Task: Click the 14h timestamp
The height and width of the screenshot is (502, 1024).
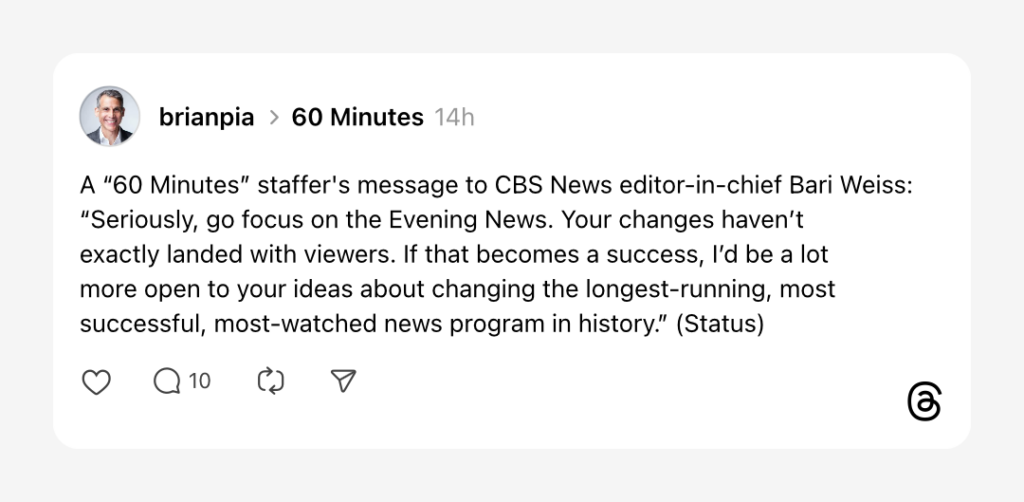Action: pos(455,118)
